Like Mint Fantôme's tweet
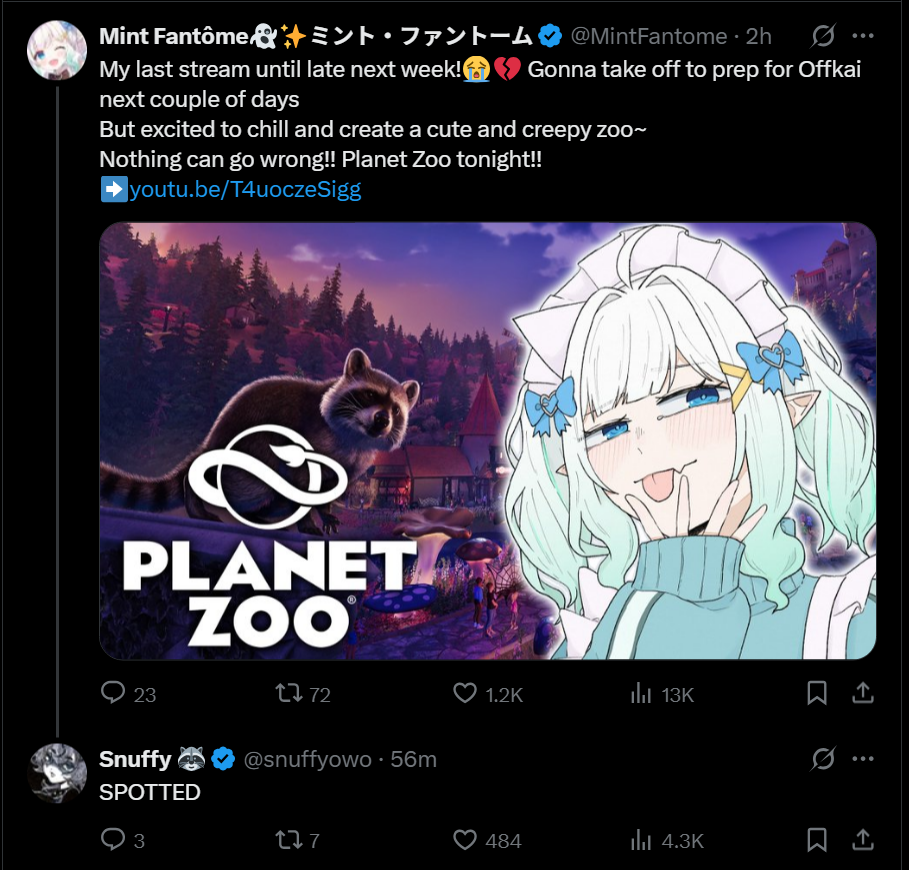 coord(465,693)
